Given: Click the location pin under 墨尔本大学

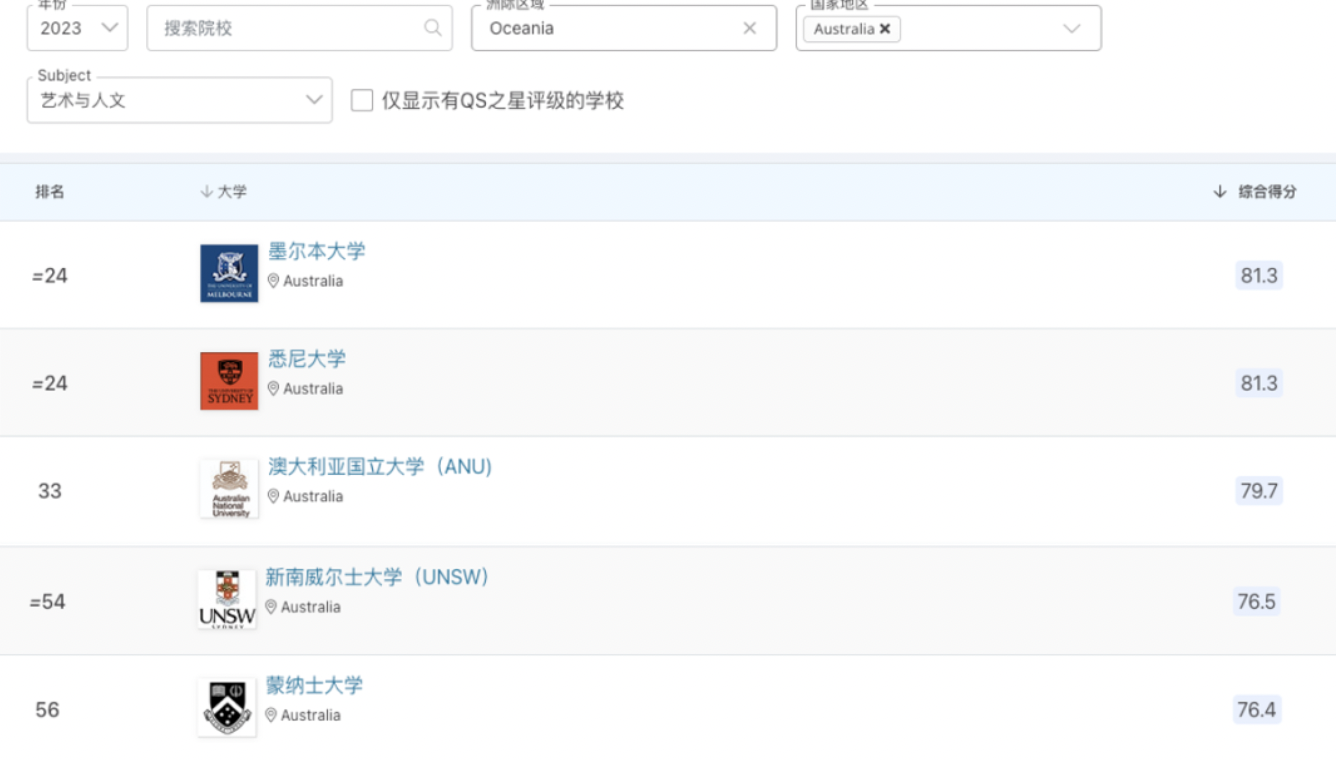Looking at the screenshot, I should (x=273, y=281).
